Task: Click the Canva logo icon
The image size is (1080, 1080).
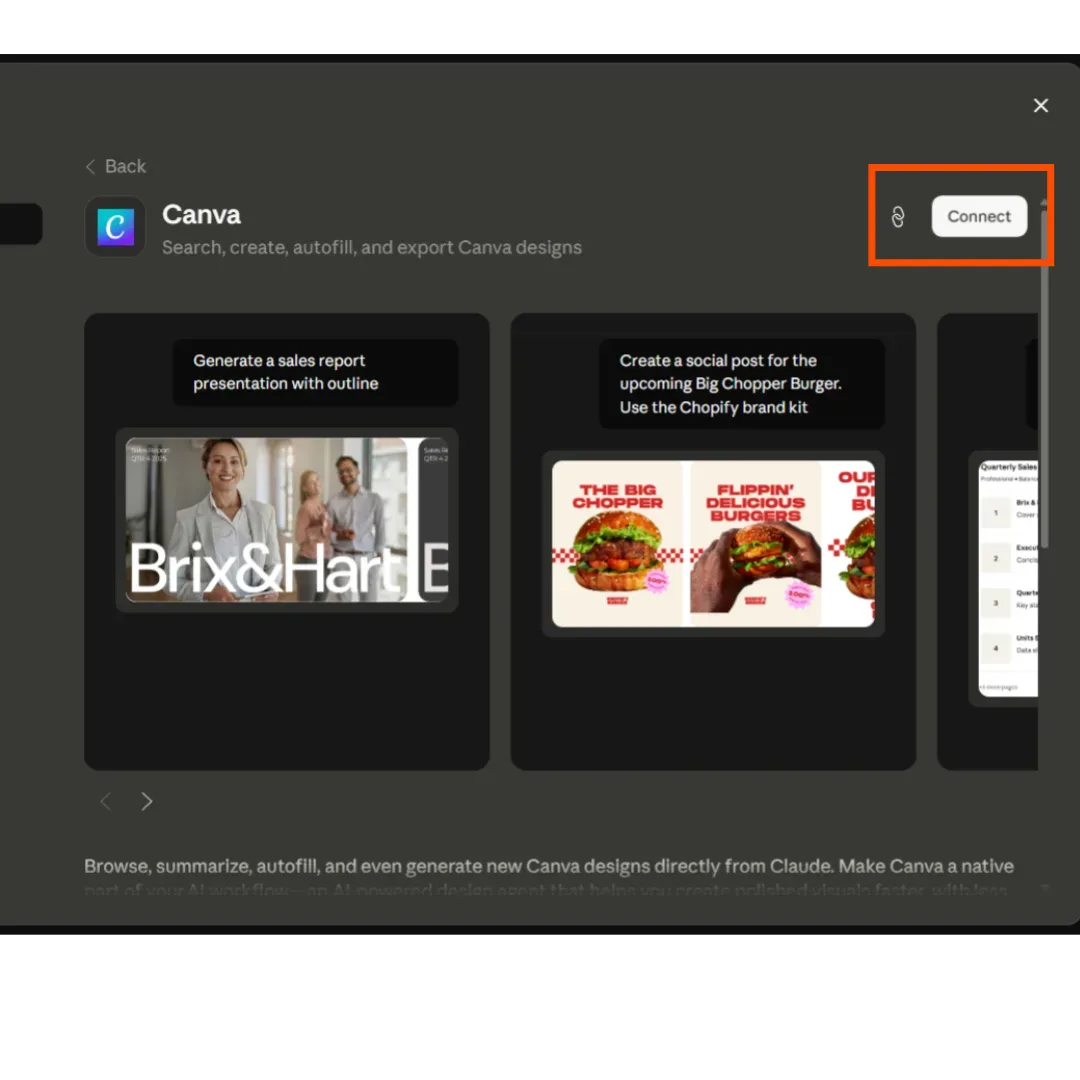Action: [115, 226]
